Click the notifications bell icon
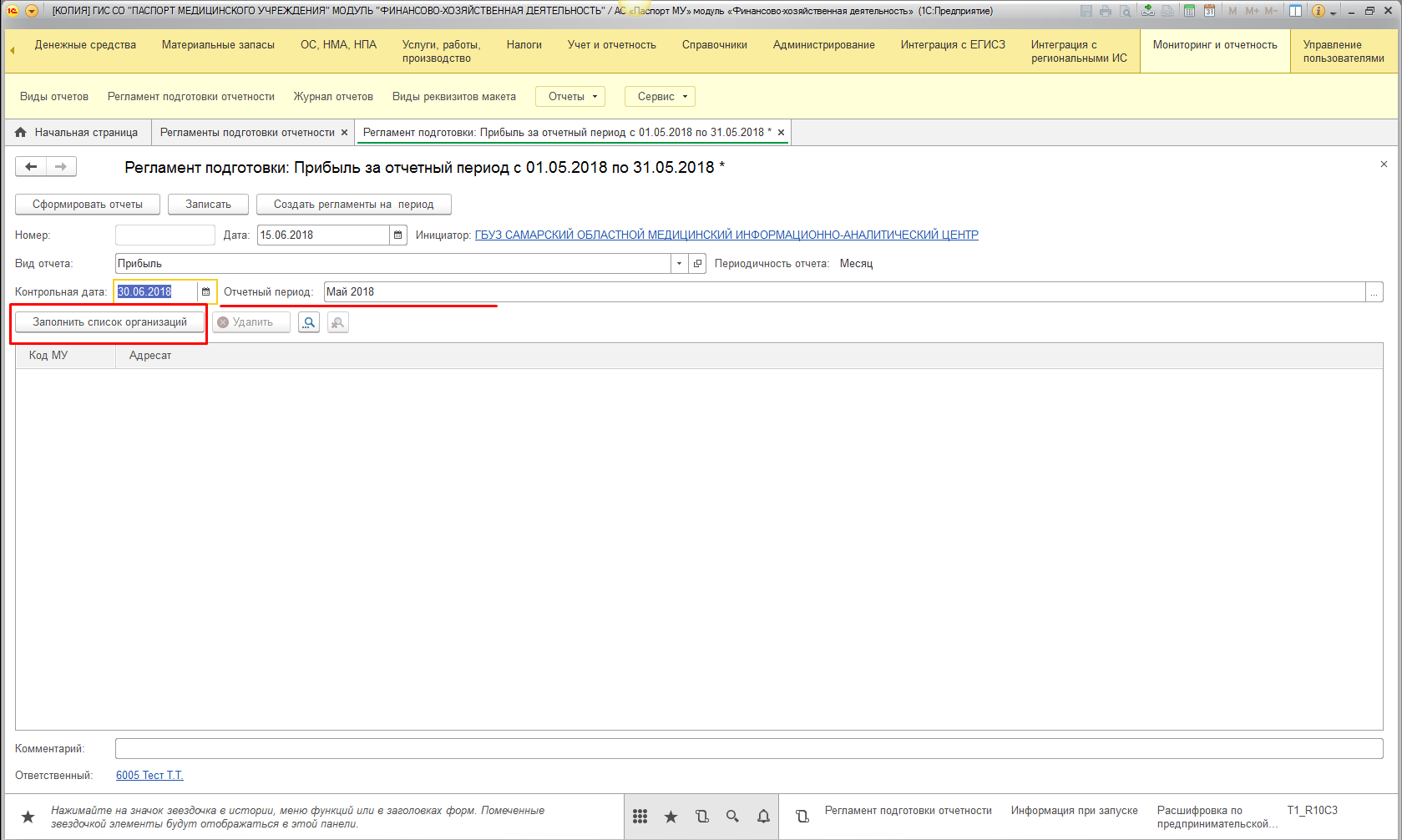This screenshot has width=1402, height=840. (x=763, y=817)
